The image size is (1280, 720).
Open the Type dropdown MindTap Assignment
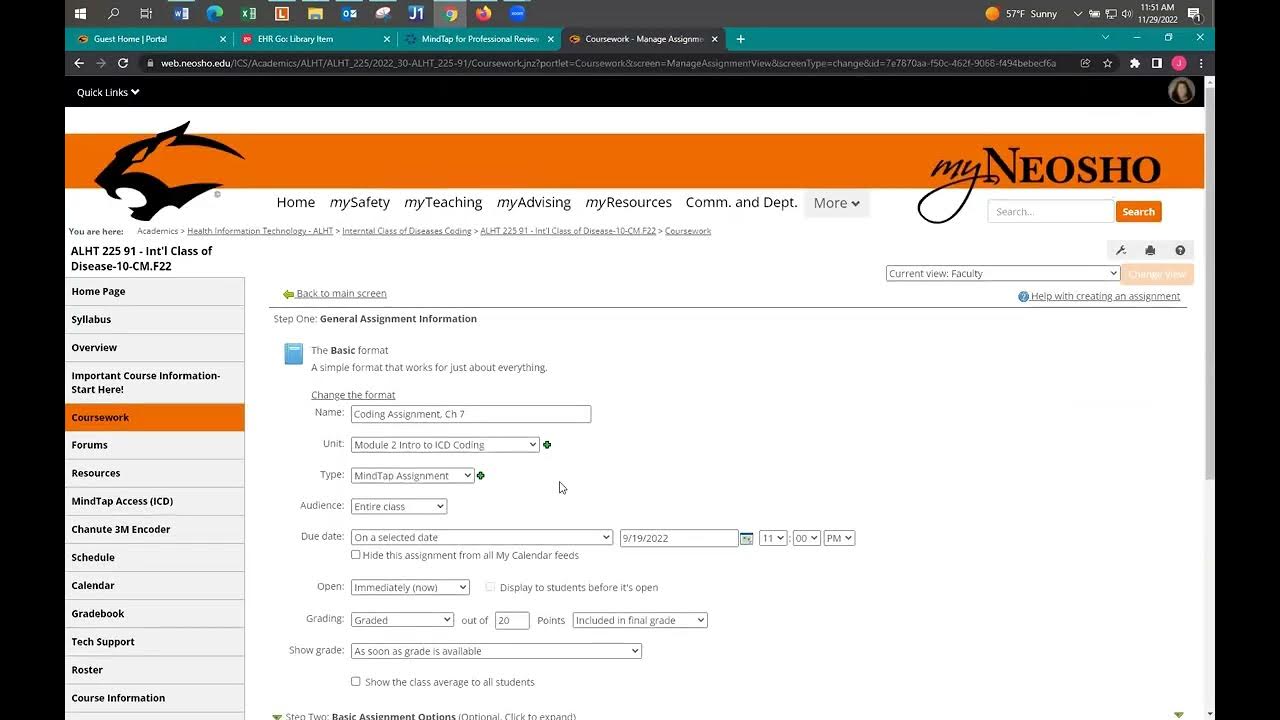pyautogui.click(x=412, y=476)
